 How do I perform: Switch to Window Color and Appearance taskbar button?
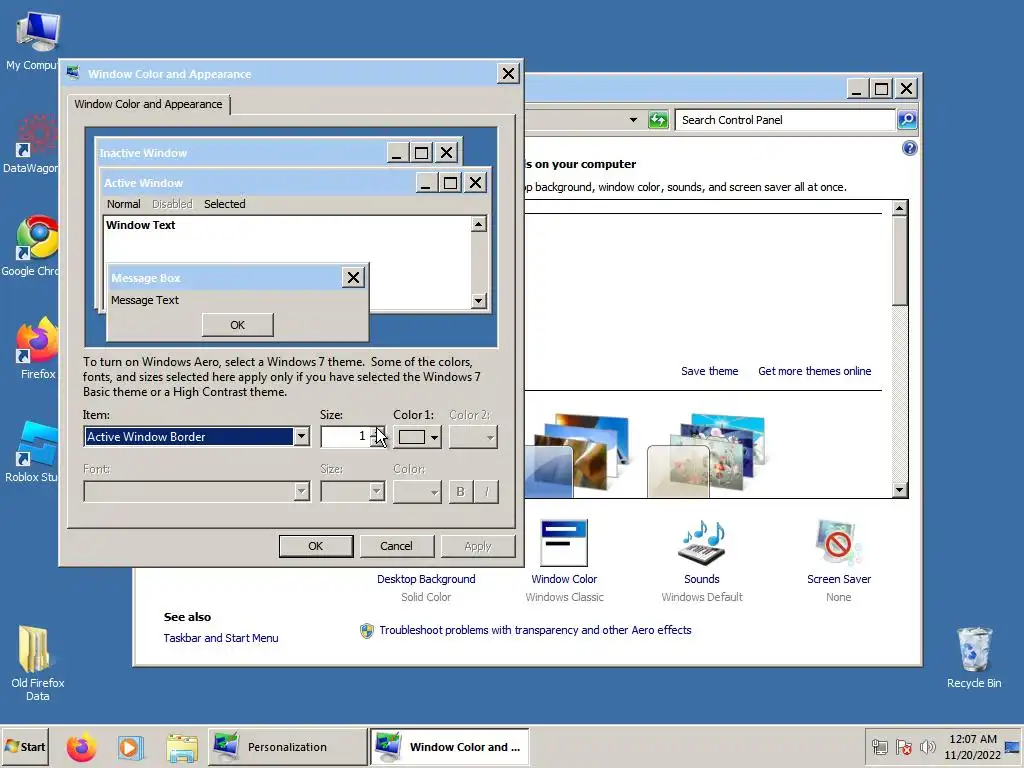click(x=449, y=747)
